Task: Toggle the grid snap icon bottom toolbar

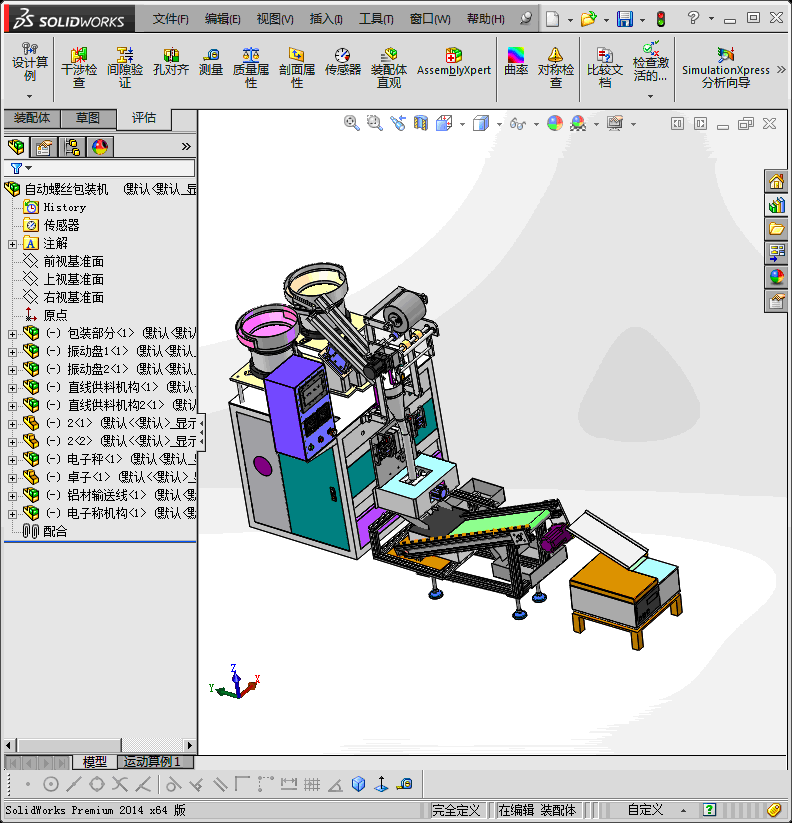Action: coord(312,785)
